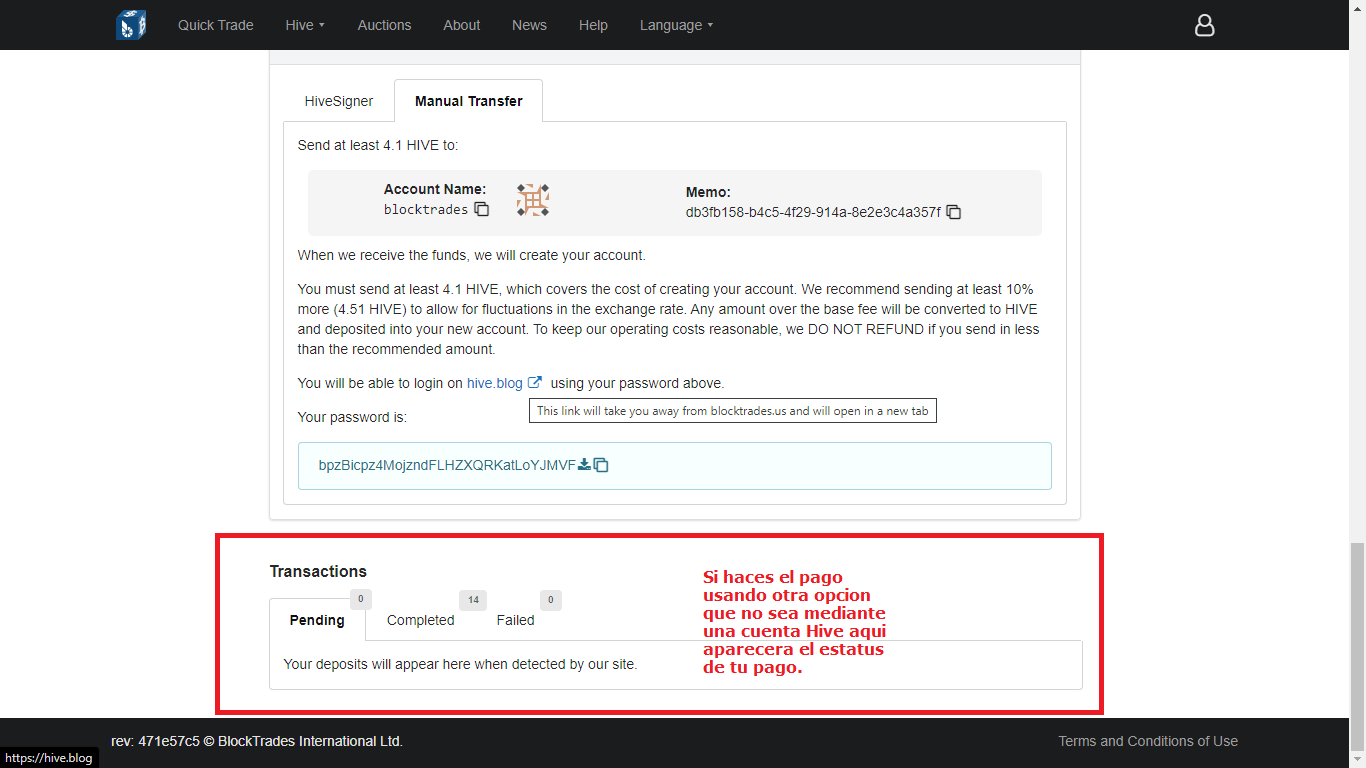Click the 'Your password is:' label
This screenshot has width=1366, height=768.
(352, 417)
